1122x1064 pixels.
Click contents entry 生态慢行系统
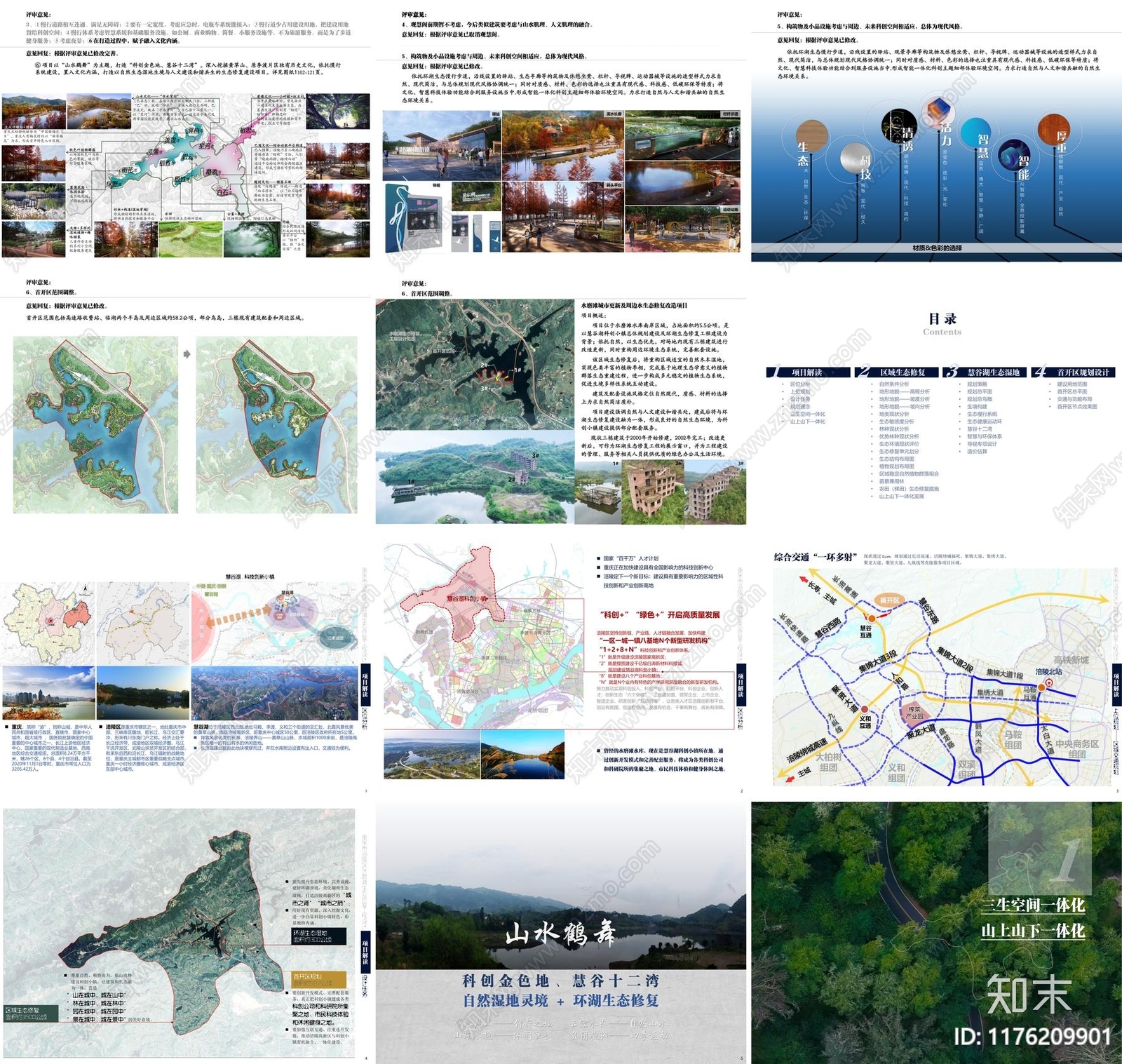982,414
